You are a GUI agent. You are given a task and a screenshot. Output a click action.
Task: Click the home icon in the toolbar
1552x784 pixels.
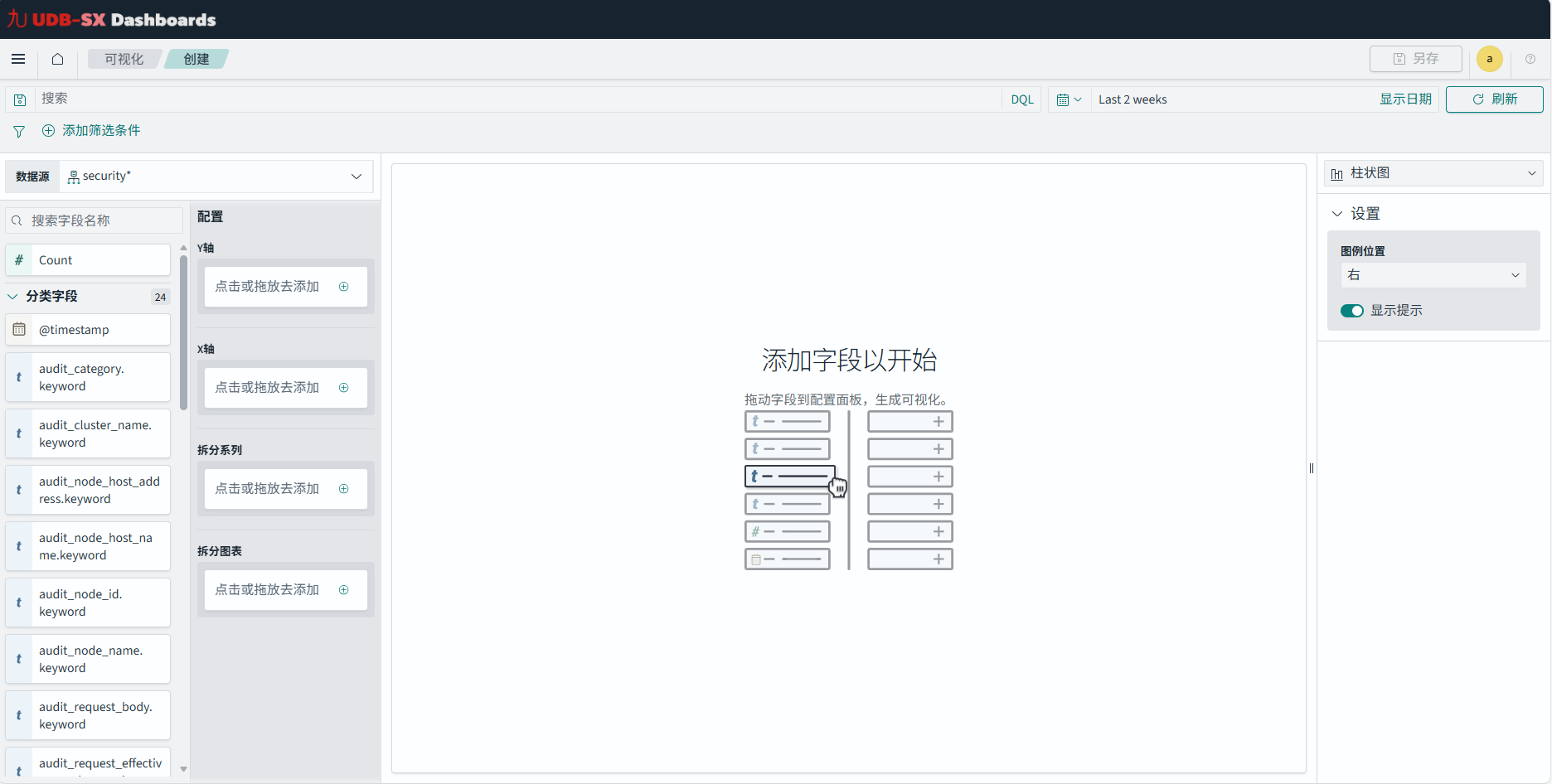coord(56,59)
